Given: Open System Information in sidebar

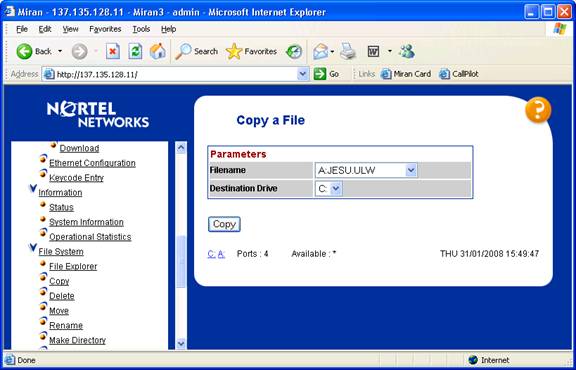Looking at the screenshot, I should 86,222.
